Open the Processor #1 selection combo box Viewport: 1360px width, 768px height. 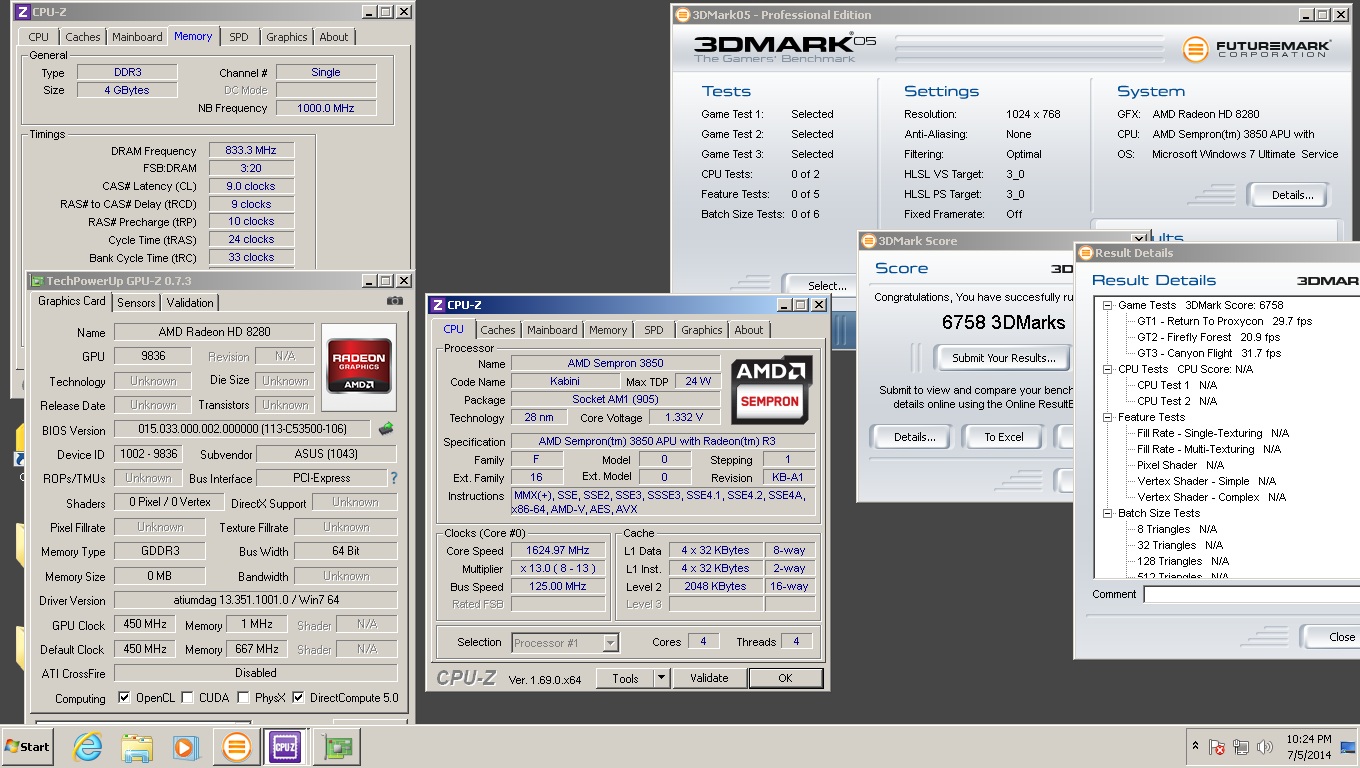pyautogui.click(x=565, y=642)
